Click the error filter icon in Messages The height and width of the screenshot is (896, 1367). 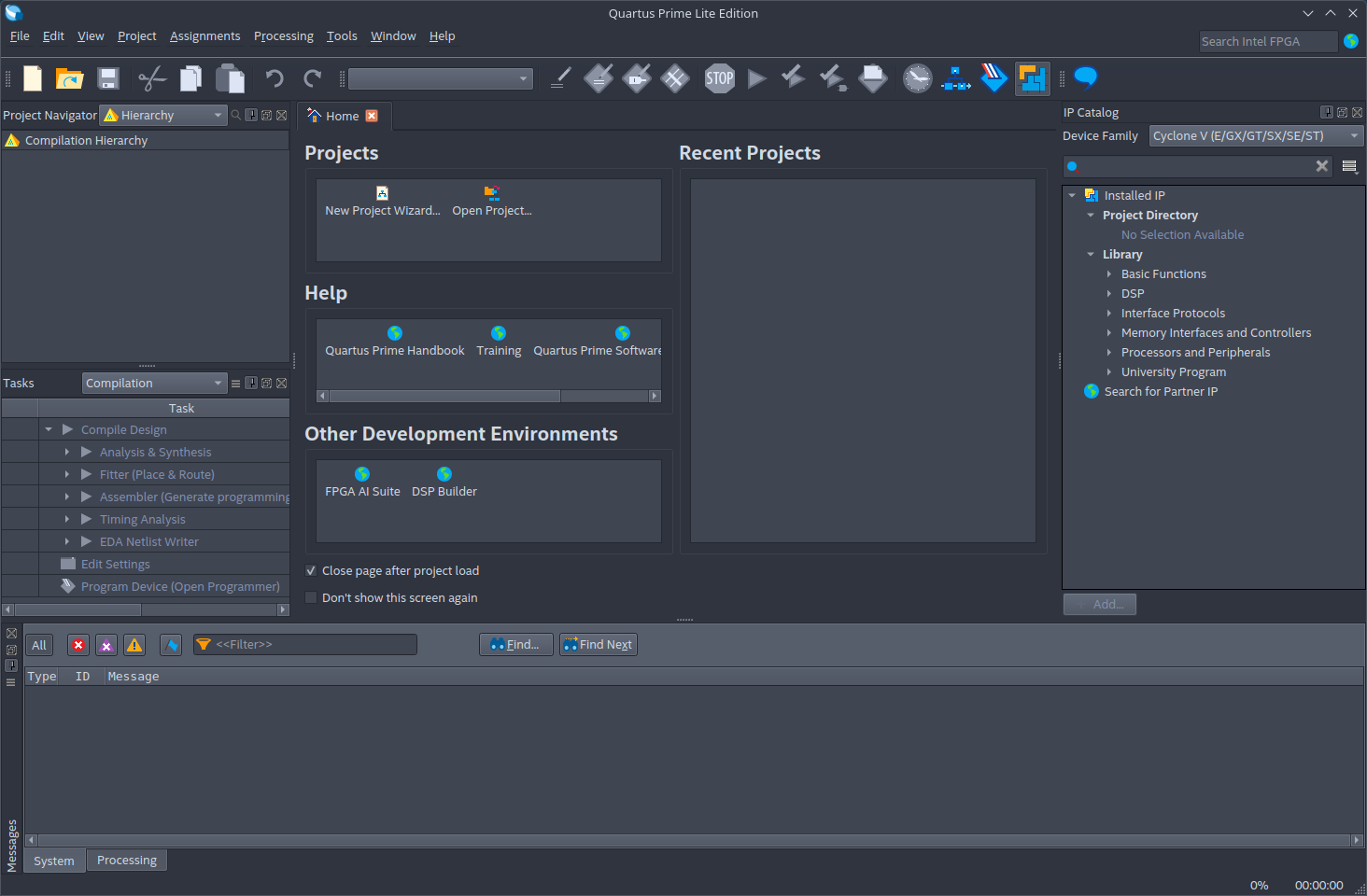[78, 645]
